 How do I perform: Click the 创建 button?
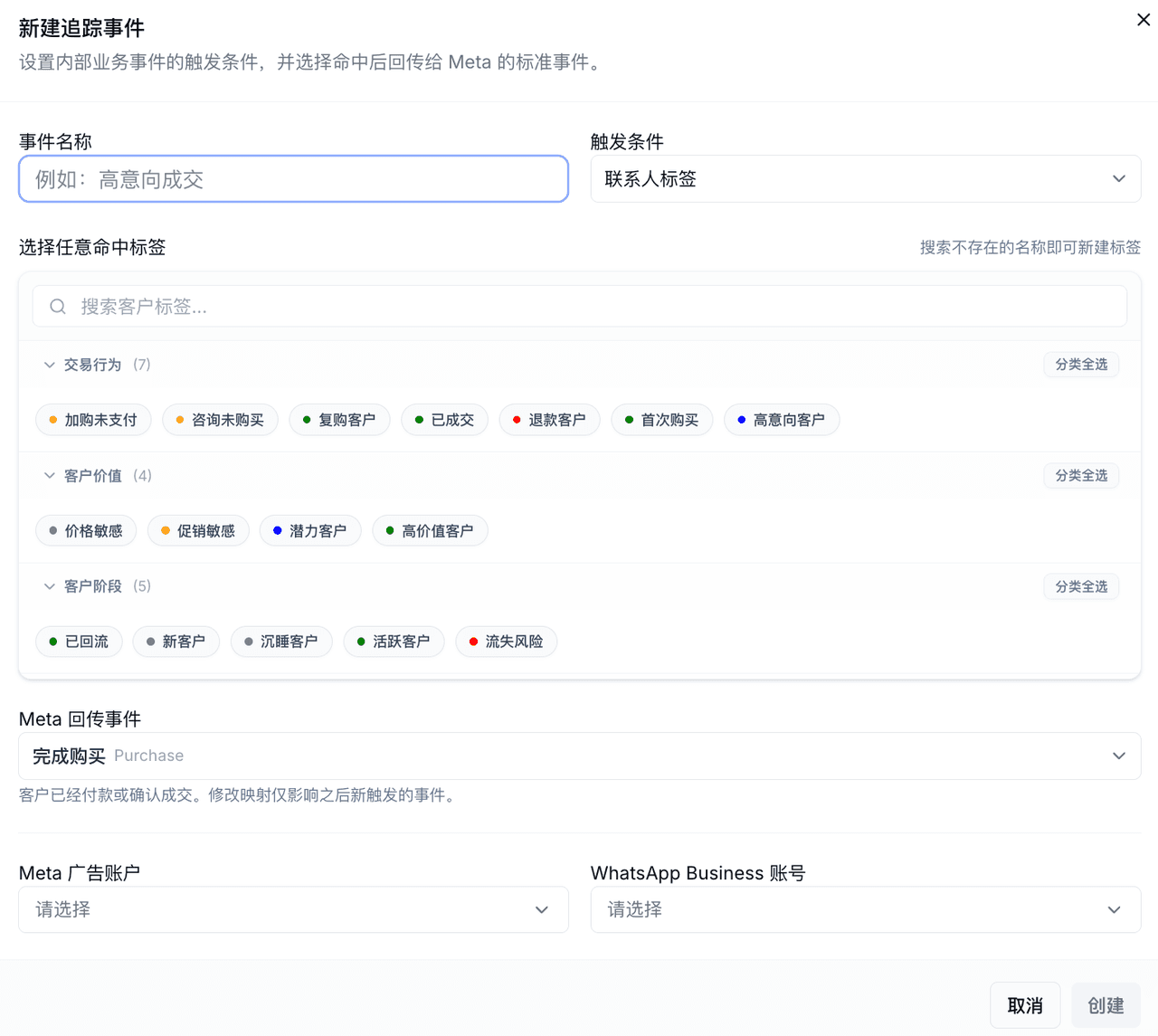1106,1005
